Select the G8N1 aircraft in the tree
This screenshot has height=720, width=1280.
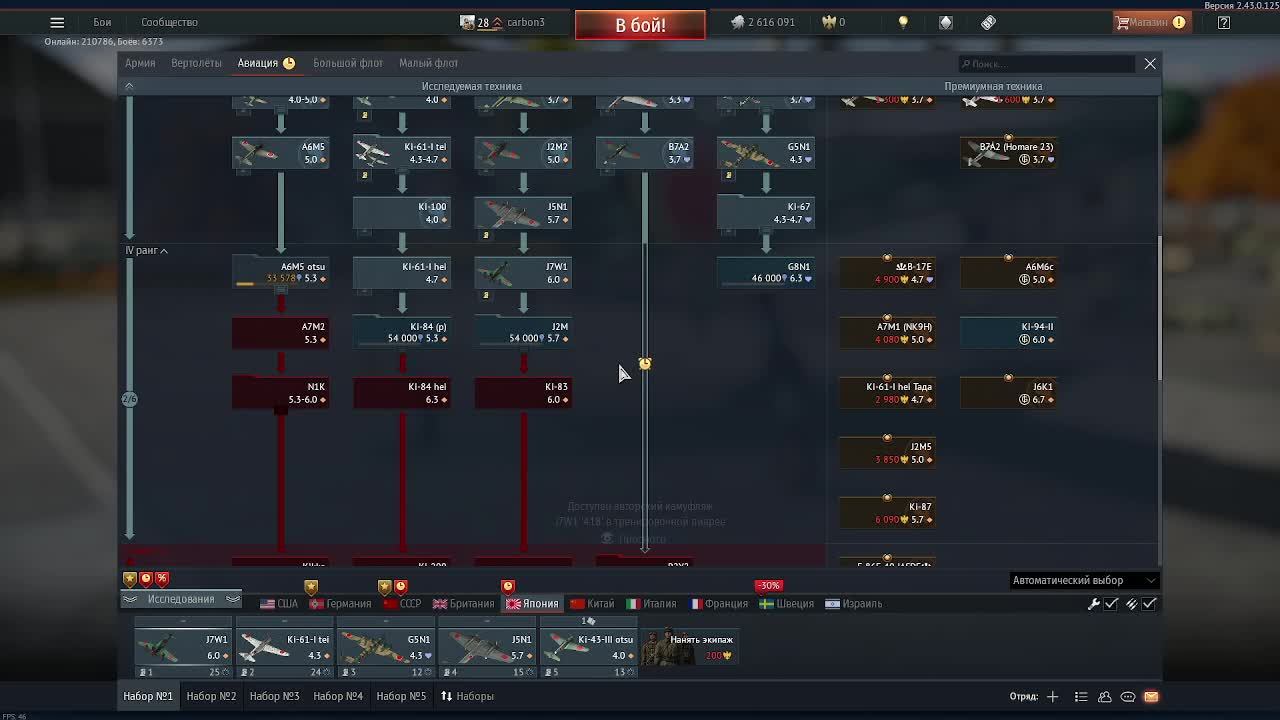(765, 273)
